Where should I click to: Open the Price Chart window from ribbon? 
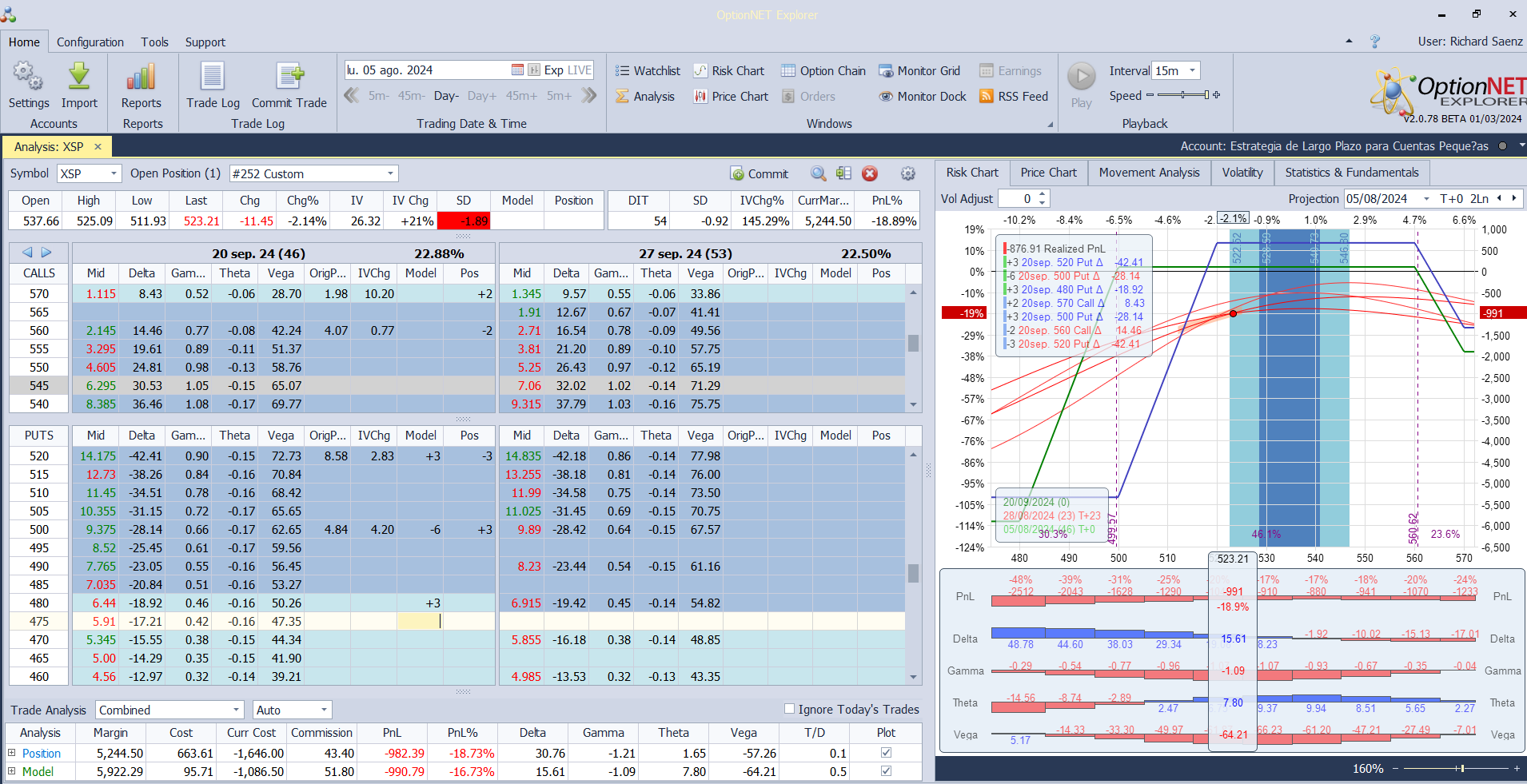[731, 97]
